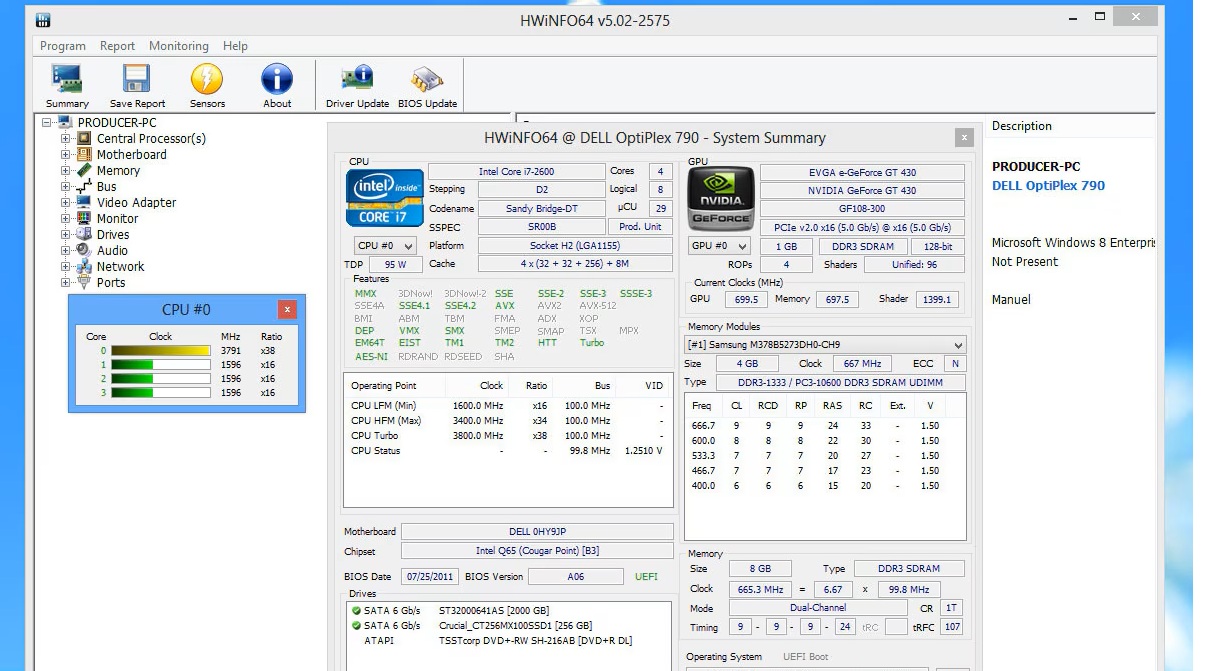Click the Core 0 clock bar

point(160,351)
